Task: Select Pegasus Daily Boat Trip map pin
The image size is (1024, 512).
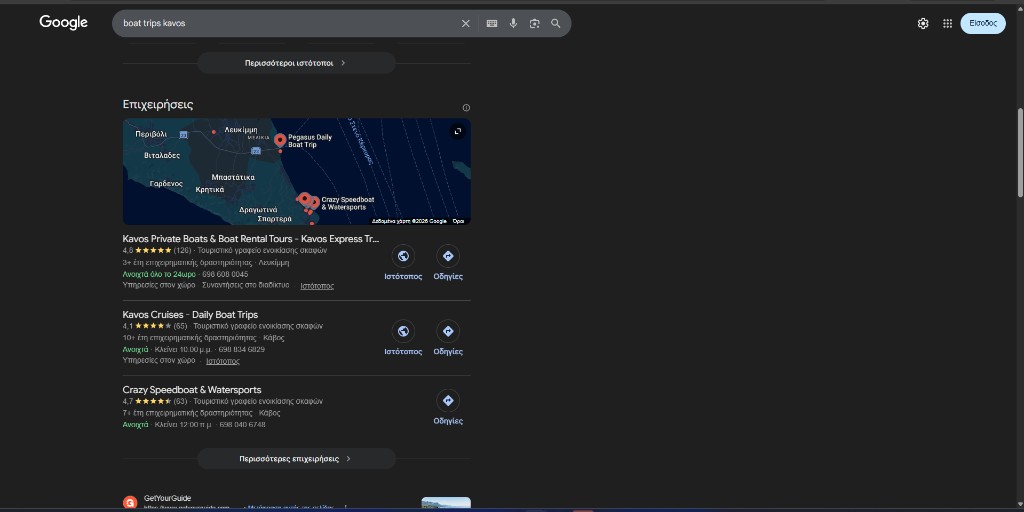Action: pyautogui.click(x=280, y=140)
